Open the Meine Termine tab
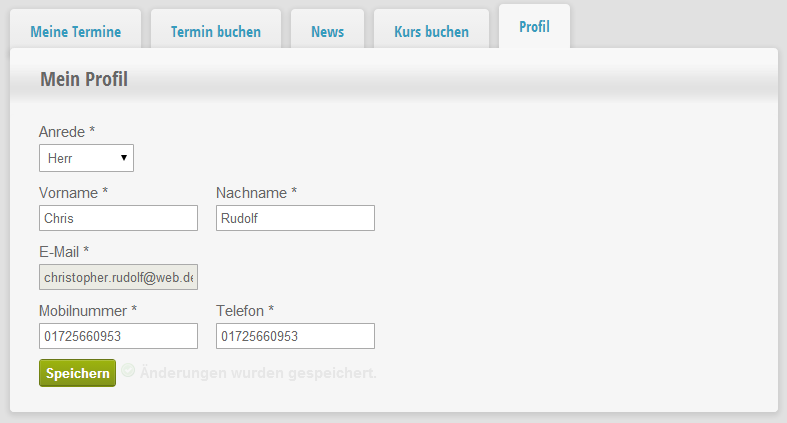Viewport: 787px width, 423px height. click(x=75, y=30)
